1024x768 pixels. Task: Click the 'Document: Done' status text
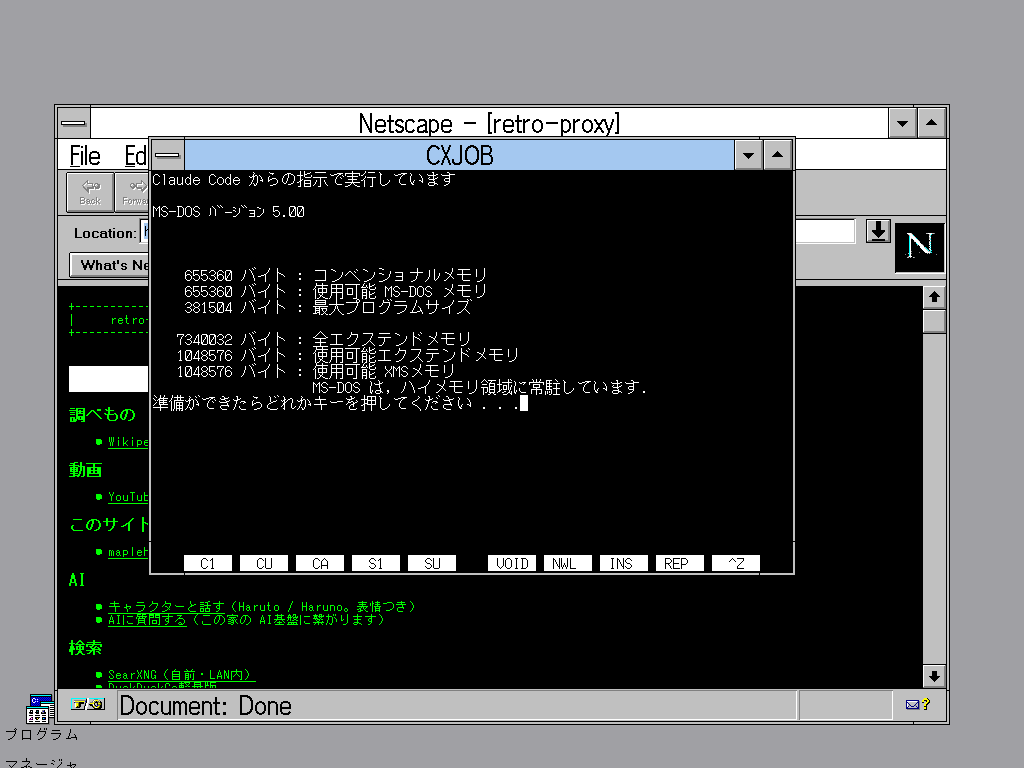pyautogui.click(x=206, y=706)
